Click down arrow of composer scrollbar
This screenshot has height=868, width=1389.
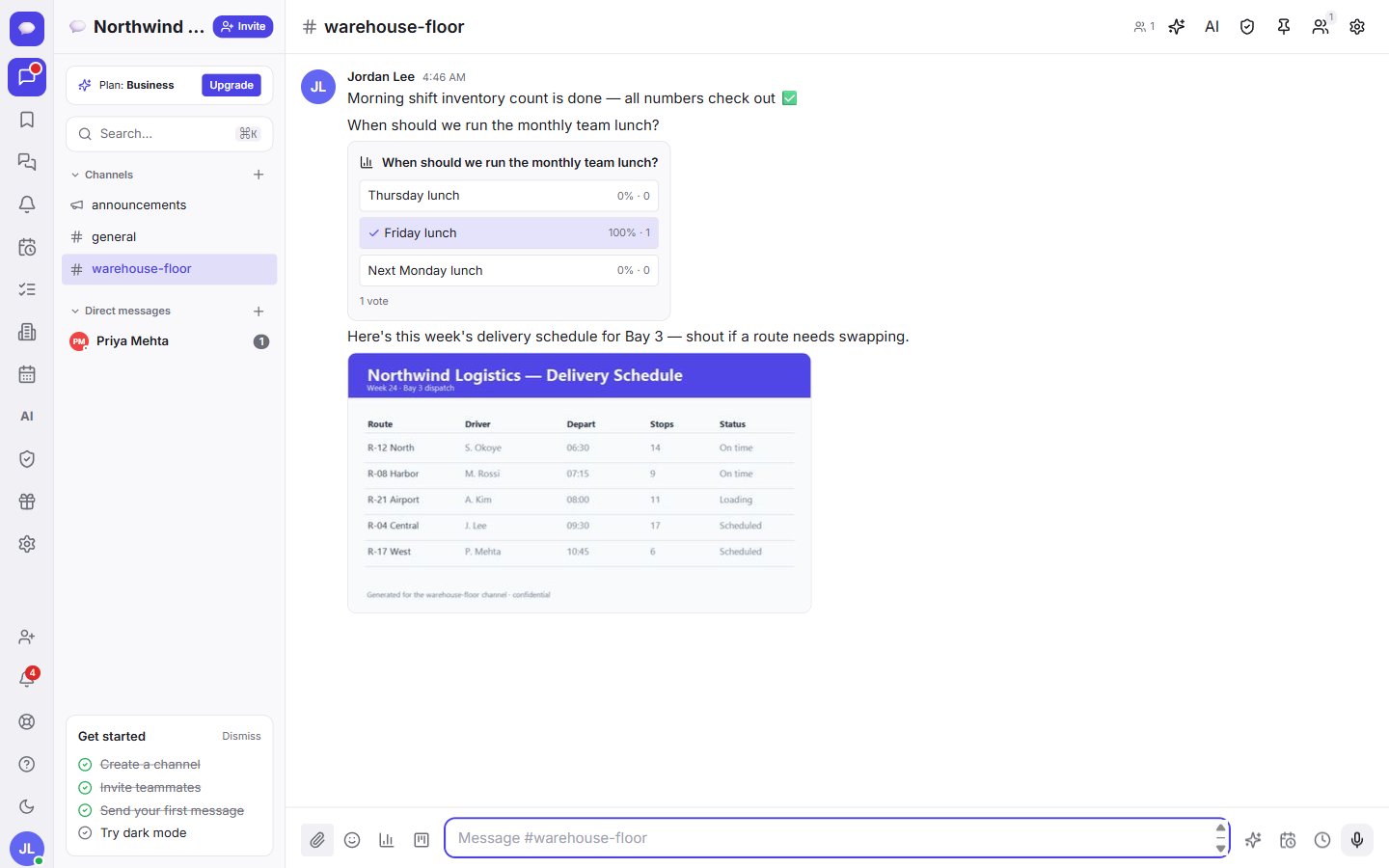coord(1221,849)
